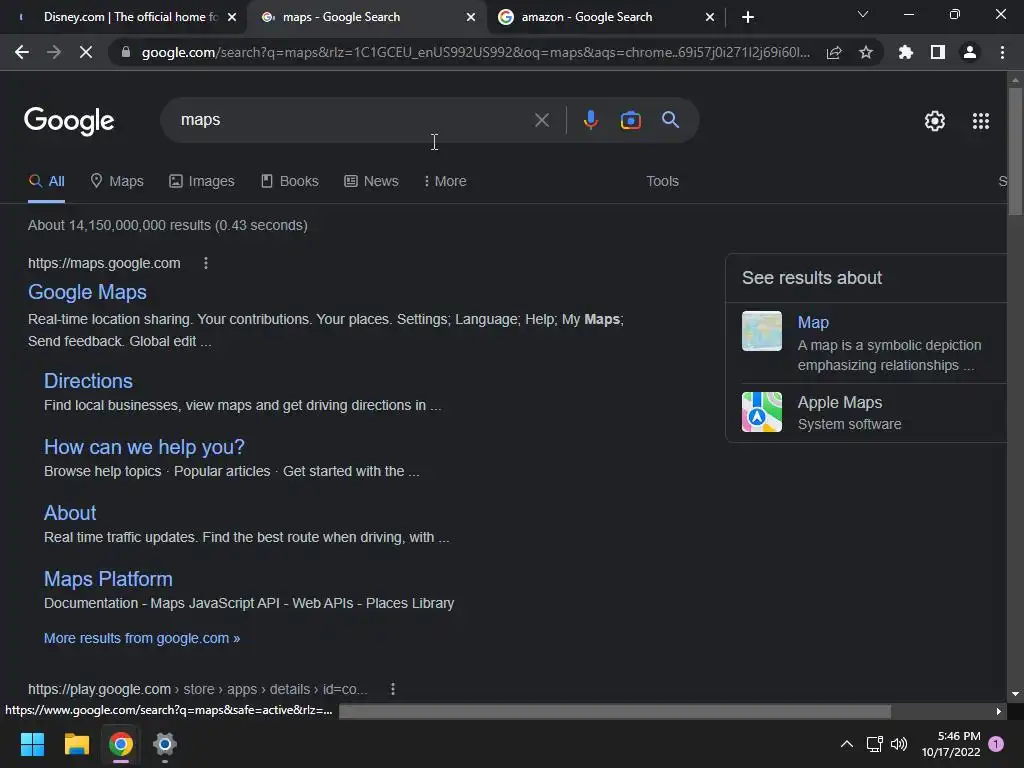Viewport: 1024px width, 768px height.
Task: Start voice search with the microphone icon
Action: click(590, 120)
